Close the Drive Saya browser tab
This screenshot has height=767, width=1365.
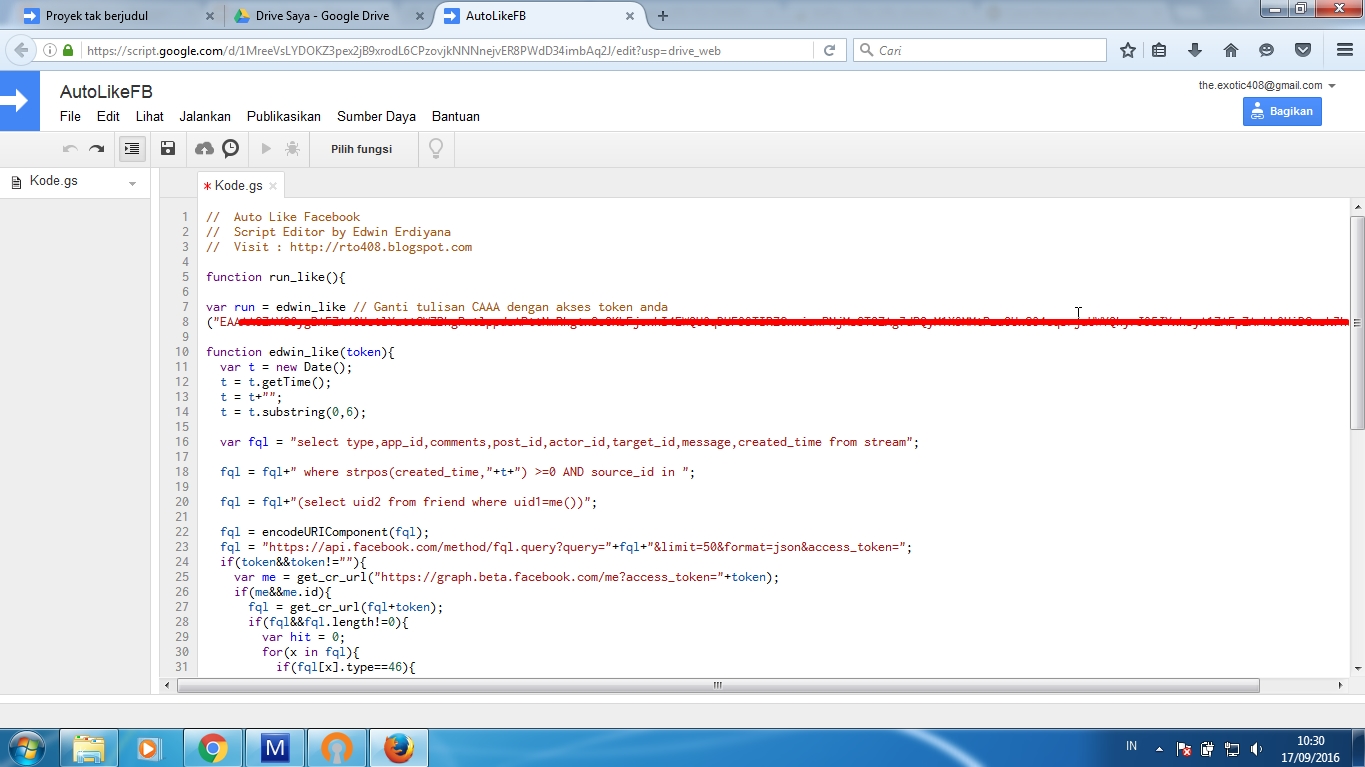(x=419, y=16)
